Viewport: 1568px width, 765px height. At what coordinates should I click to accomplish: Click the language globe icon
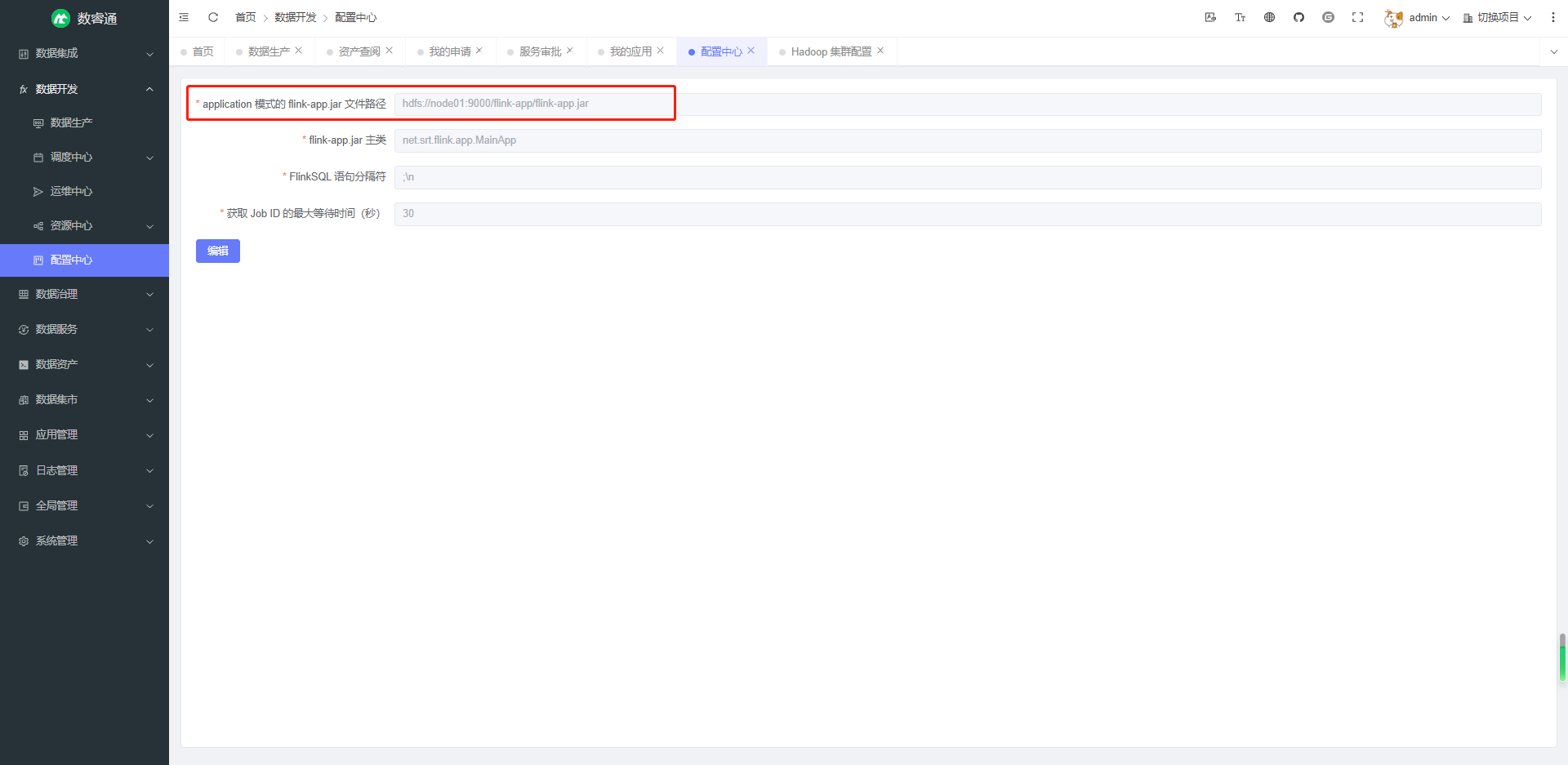click(1269, 17)
